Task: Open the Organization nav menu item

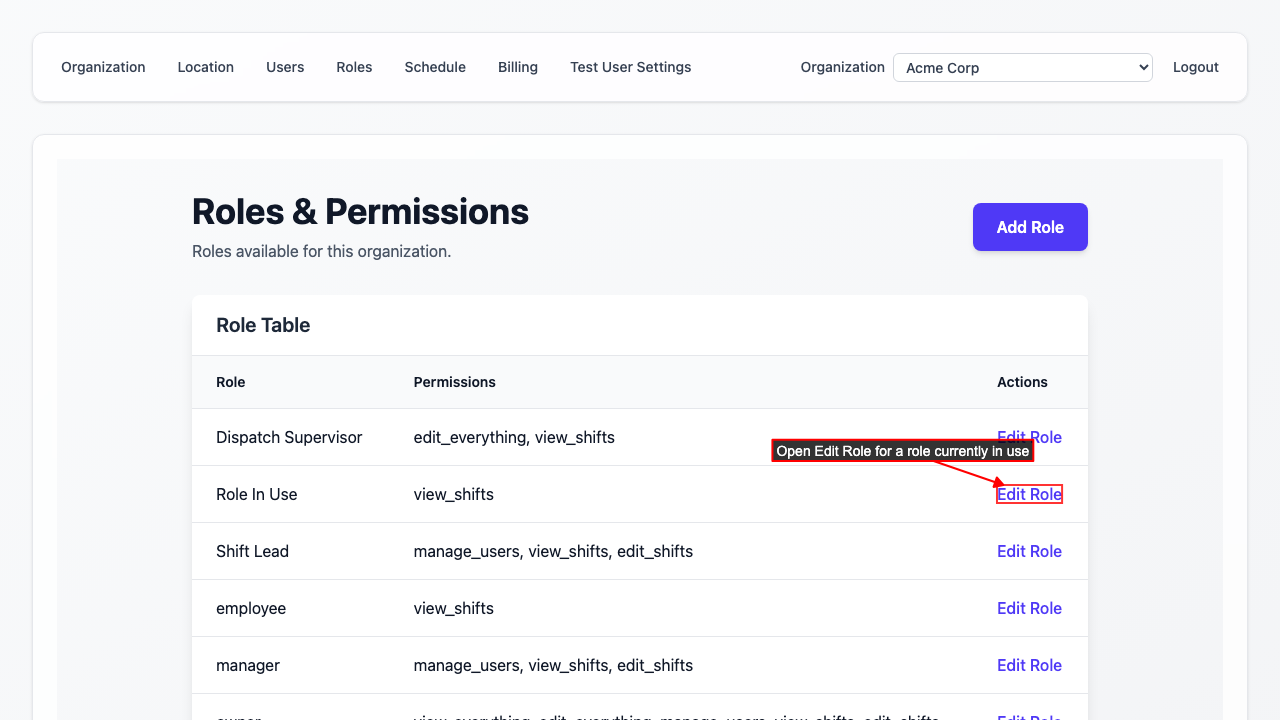Action: click(103, 67)
